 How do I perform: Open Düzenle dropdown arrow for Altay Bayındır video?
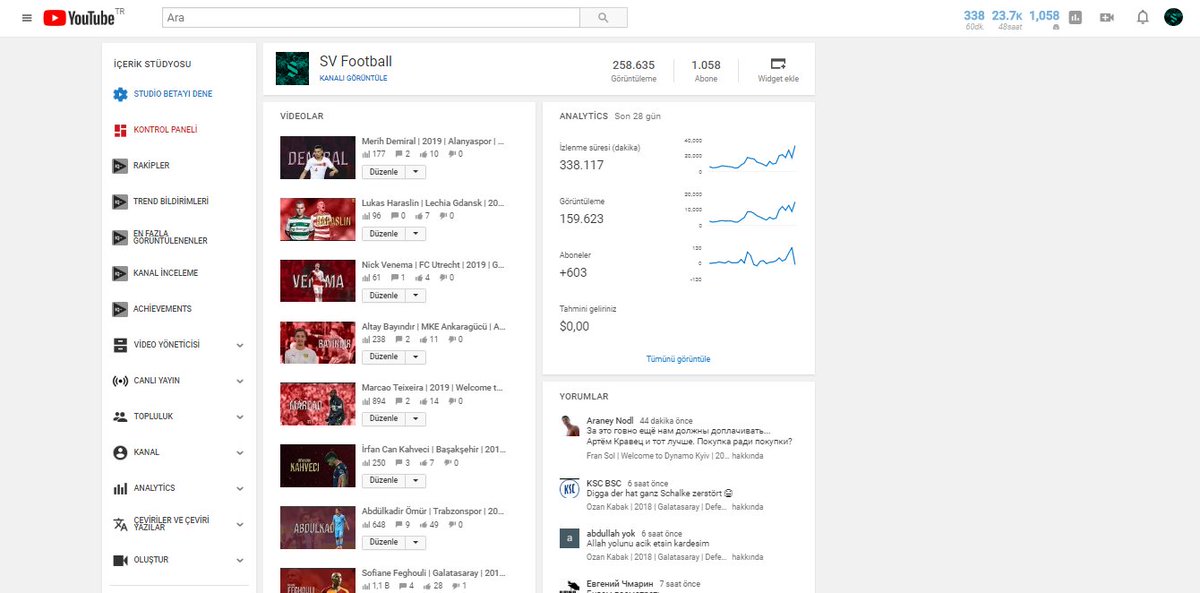click(415, 357)
